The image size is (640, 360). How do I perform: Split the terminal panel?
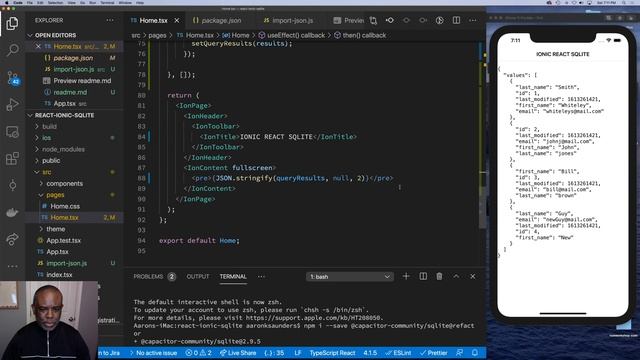423,276
